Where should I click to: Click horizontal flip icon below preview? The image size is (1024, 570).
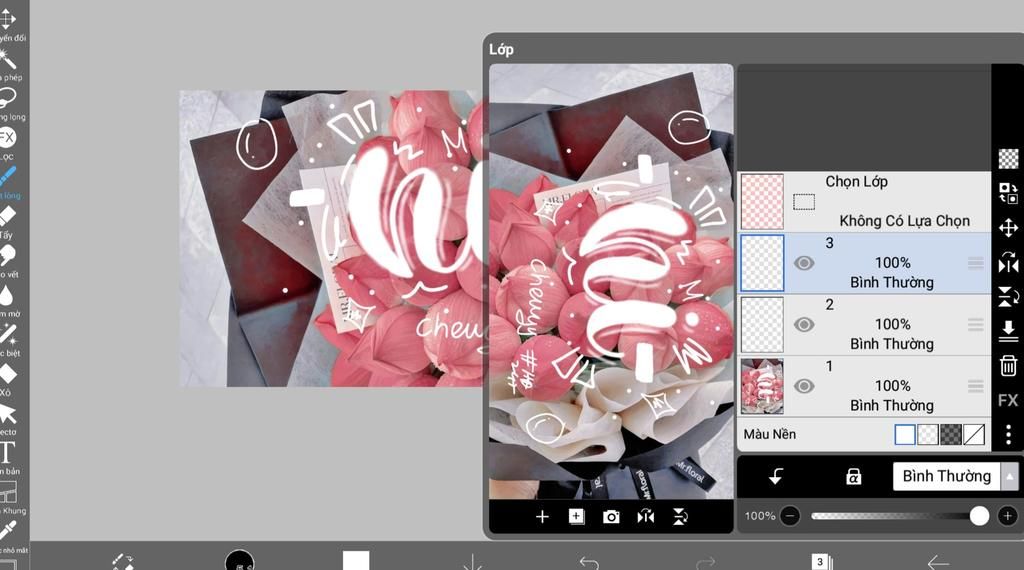(645, 517)
